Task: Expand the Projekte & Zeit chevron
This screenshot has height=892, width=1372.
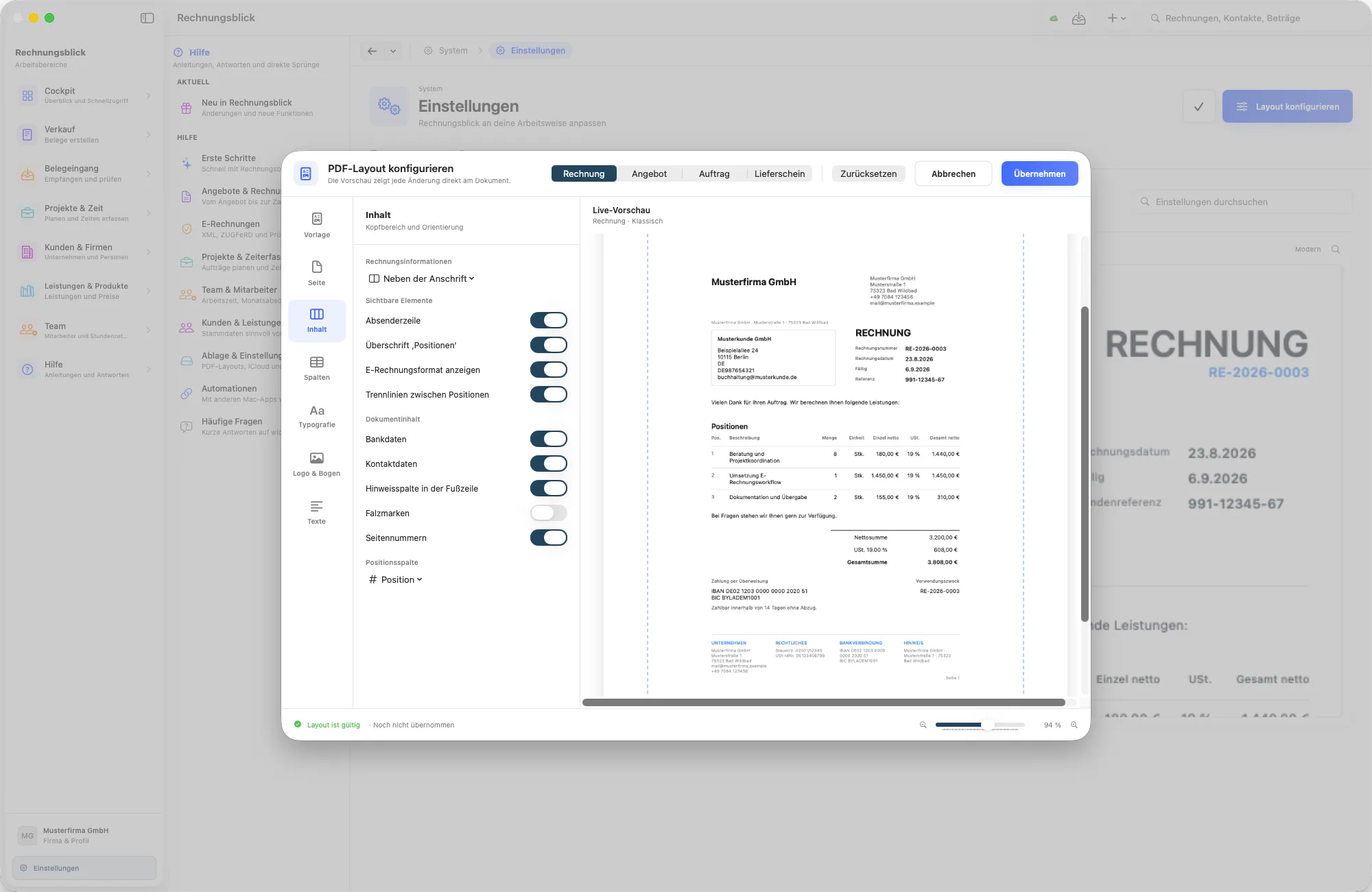Action: (148, 213)
